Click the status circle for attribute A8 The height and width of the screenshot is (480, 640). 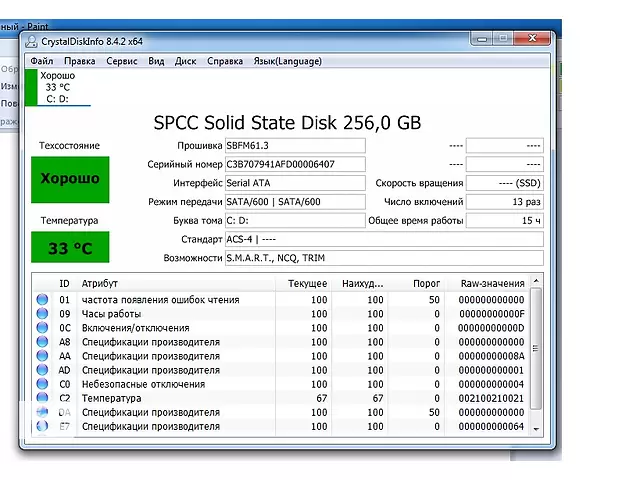tap(42, 342)
